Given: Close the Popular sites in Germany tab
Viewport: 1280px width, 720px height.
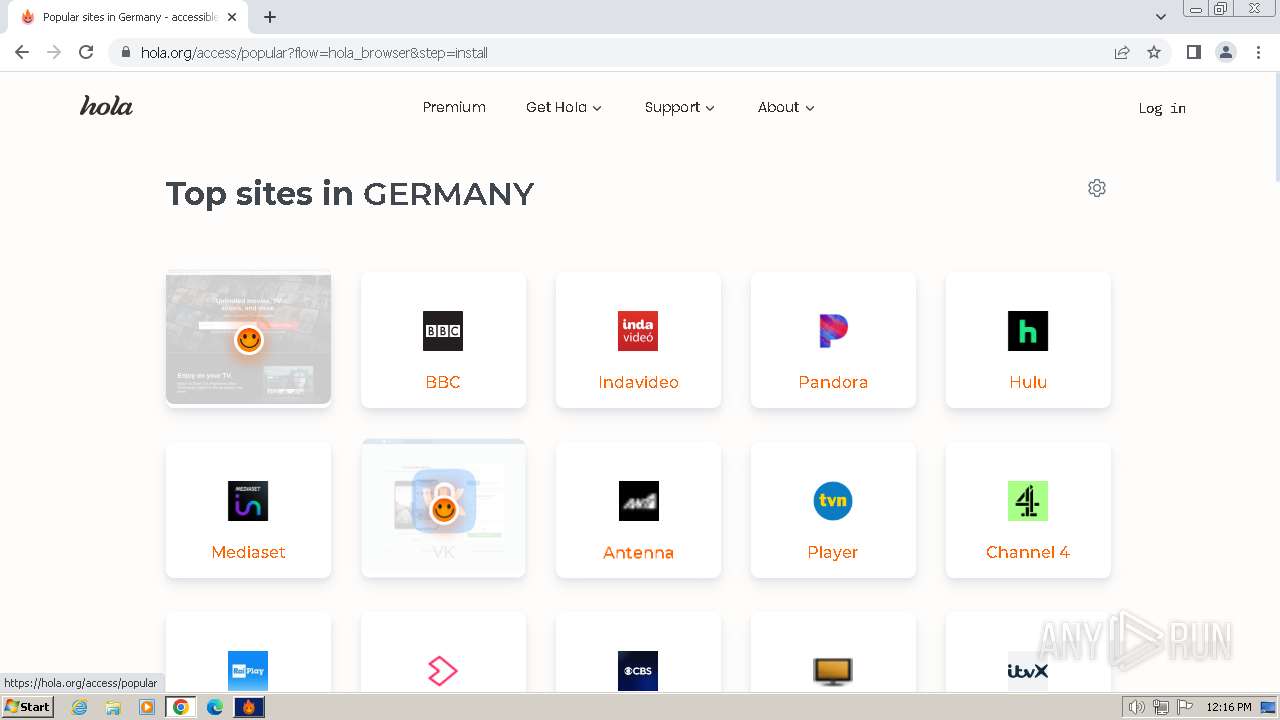Looking at the screenshot, I should [x=232, y=17].
